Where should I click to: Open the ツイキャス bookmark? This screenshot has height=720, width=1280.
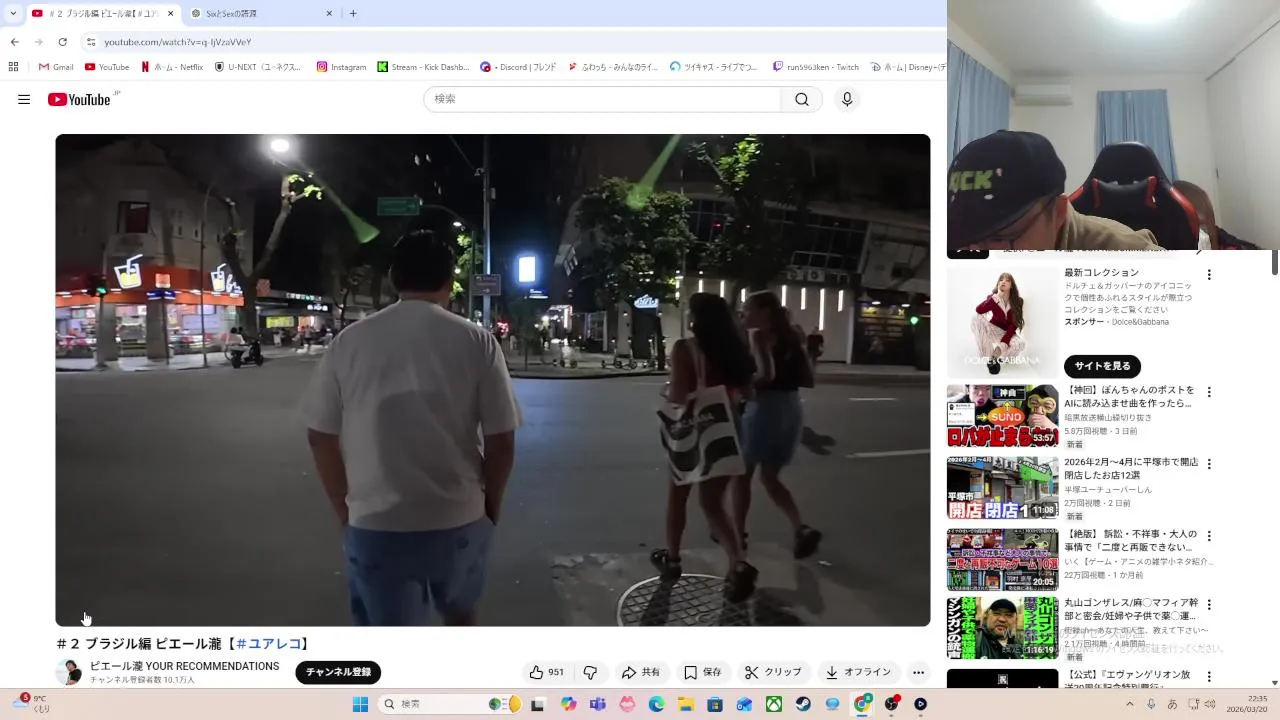click(714, 67)
